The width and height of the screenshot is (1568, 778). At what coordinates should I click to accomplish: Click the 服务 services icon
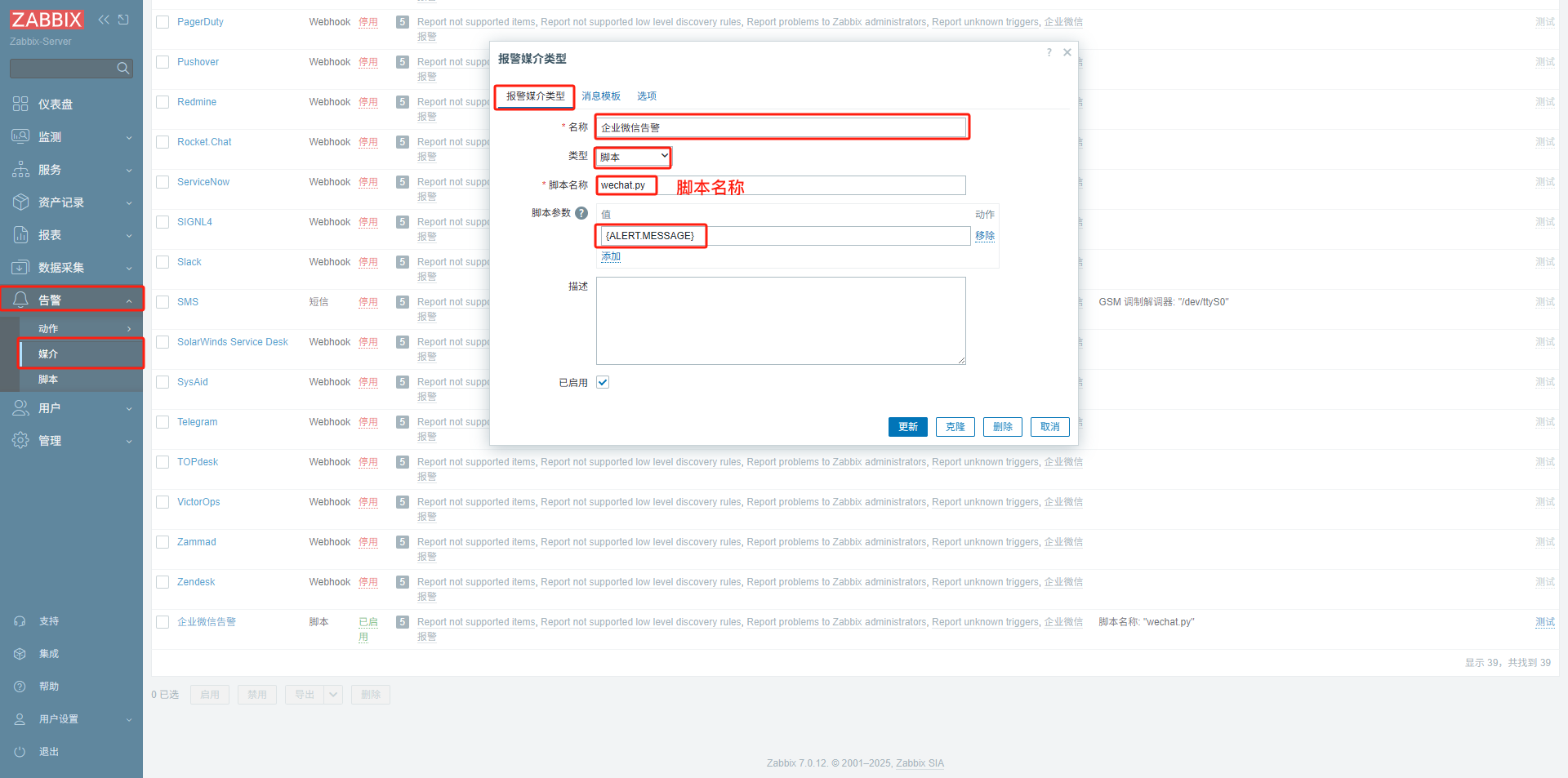[20, 169]
